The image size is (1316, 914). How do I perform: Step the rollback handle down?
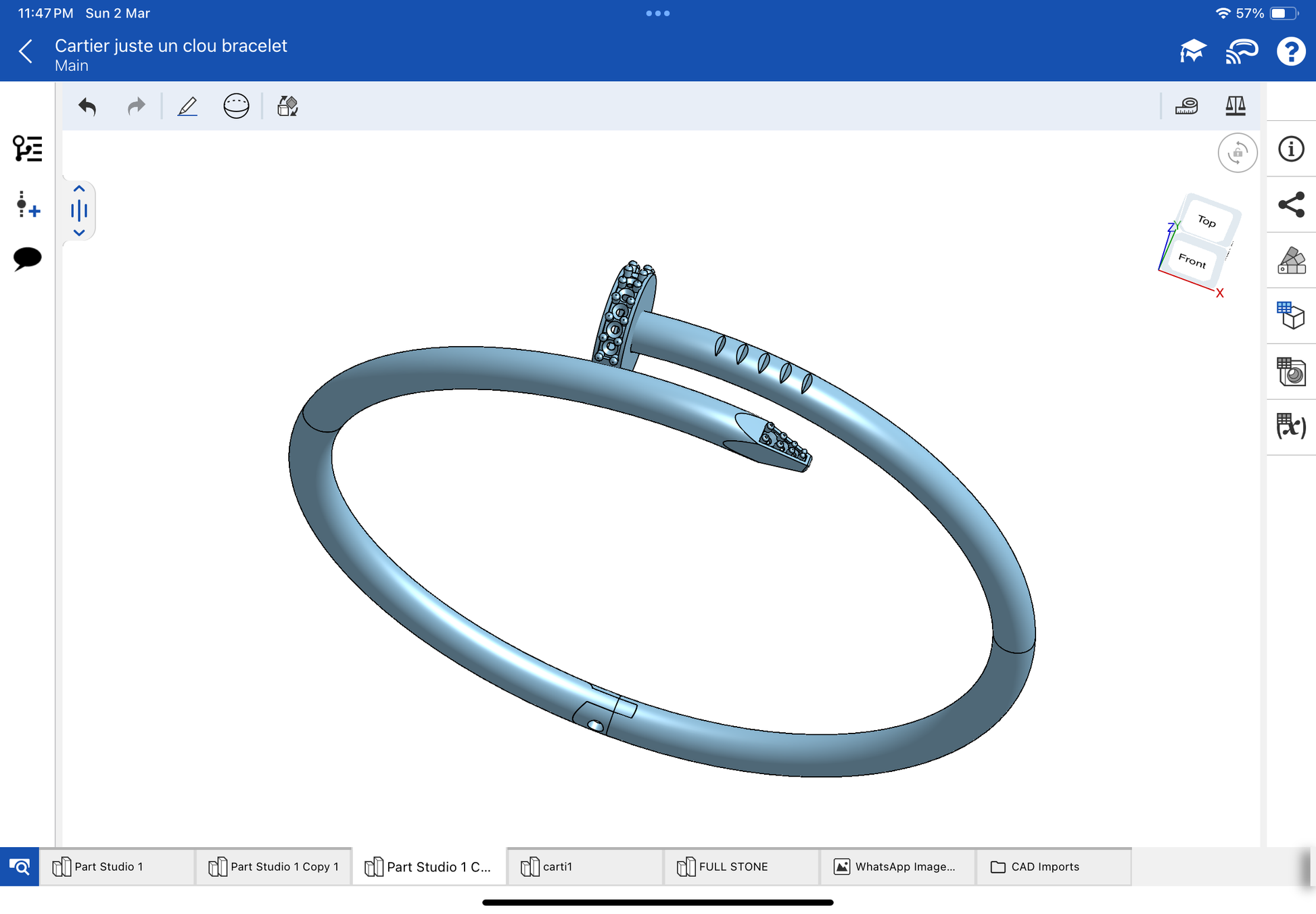click(x=79, y=233)
